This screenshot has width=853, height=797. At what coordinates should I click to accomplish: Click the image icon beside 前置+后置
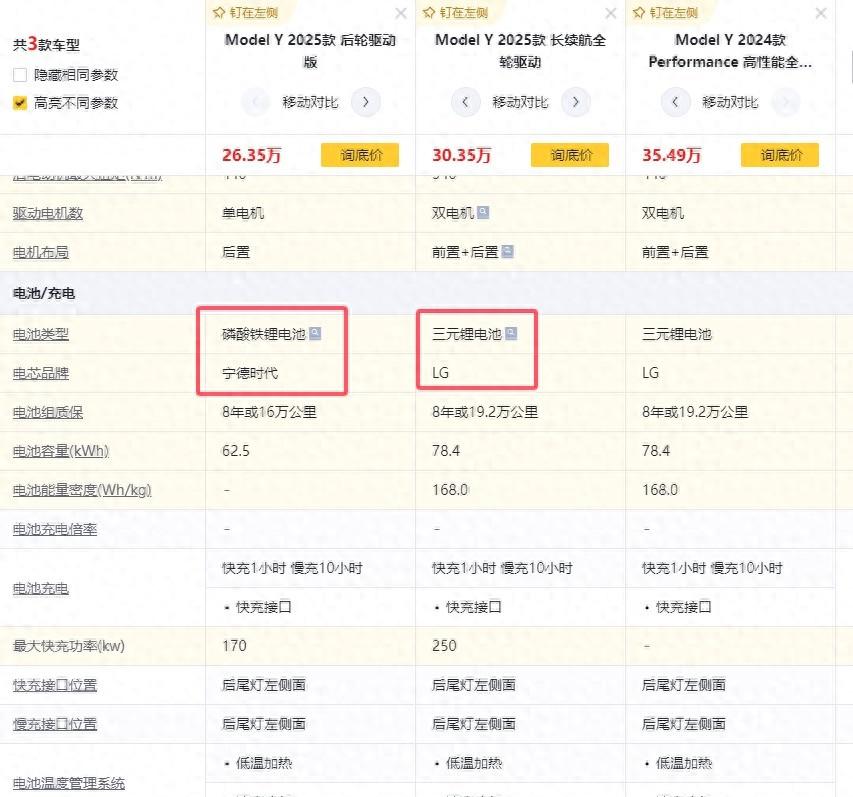(x=508, y=251)
